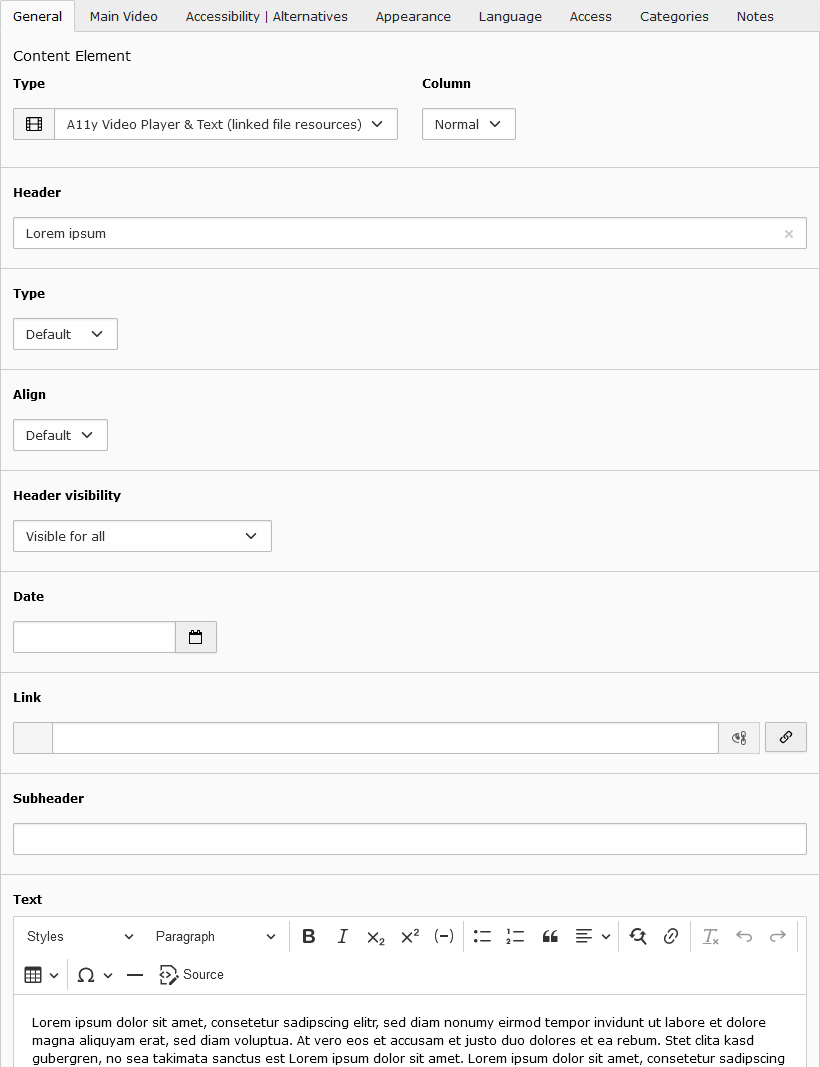Open the Styles dropdown in the editor
Image resolution: width=820 pixels, height=1067 pixels.
[x=80, y=936]
